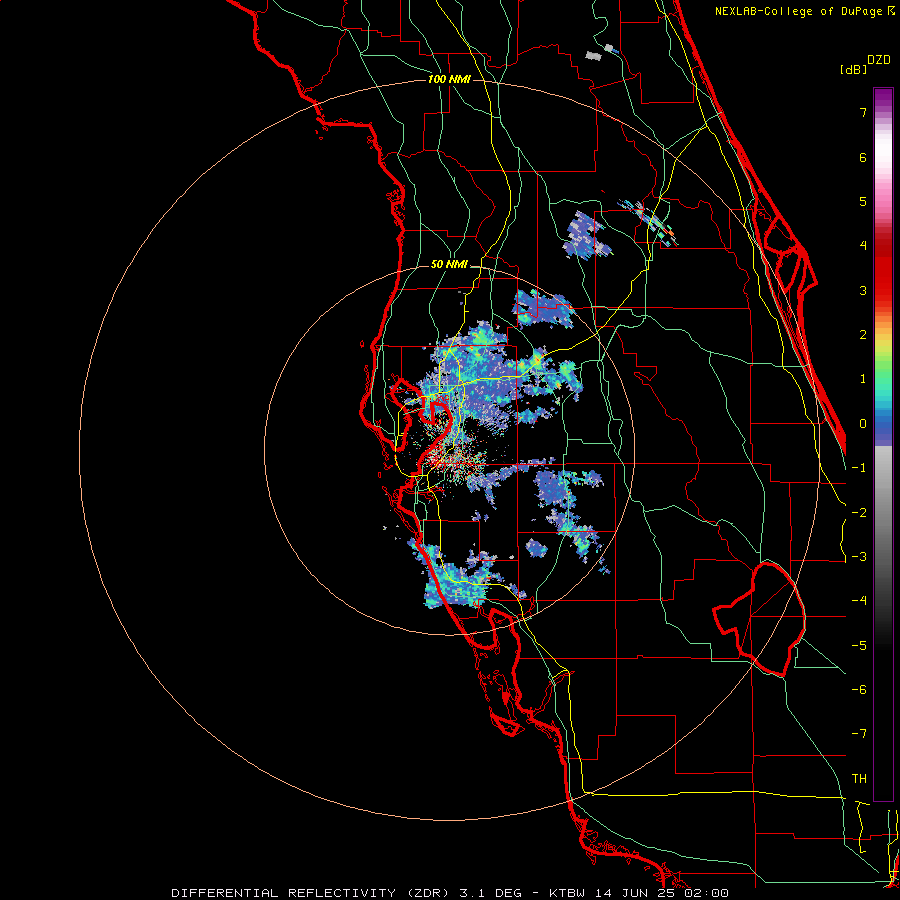The image size is (900, 900).
Task: Click the 50 NMI range ring label
Action: (x=449, y=264)
